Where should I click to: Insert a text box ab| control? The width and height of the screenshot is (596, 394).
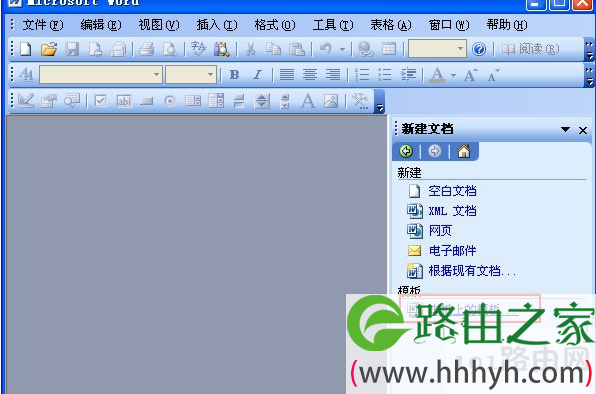124,101
